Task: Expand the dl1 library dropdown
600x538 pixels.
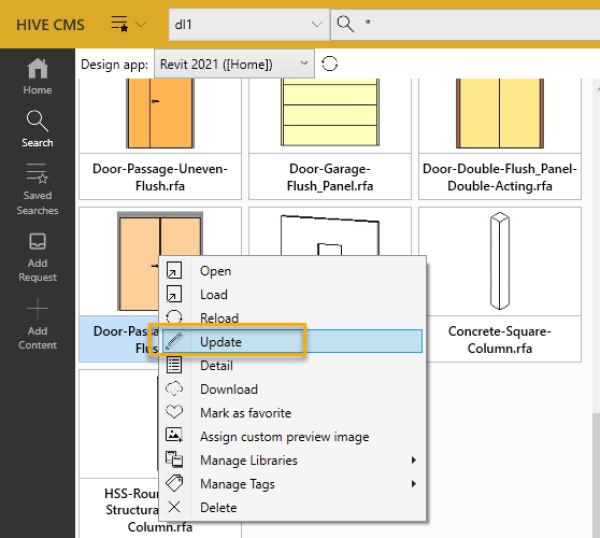Action: (316, 23)
